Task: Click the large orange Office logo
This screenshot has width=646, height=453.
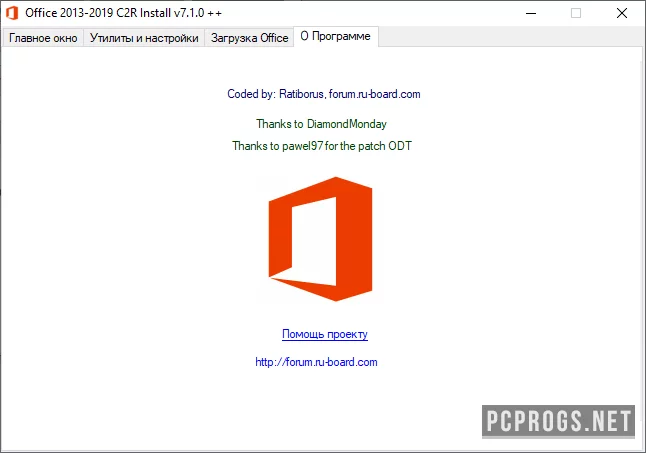Action: tap(320, 239)
